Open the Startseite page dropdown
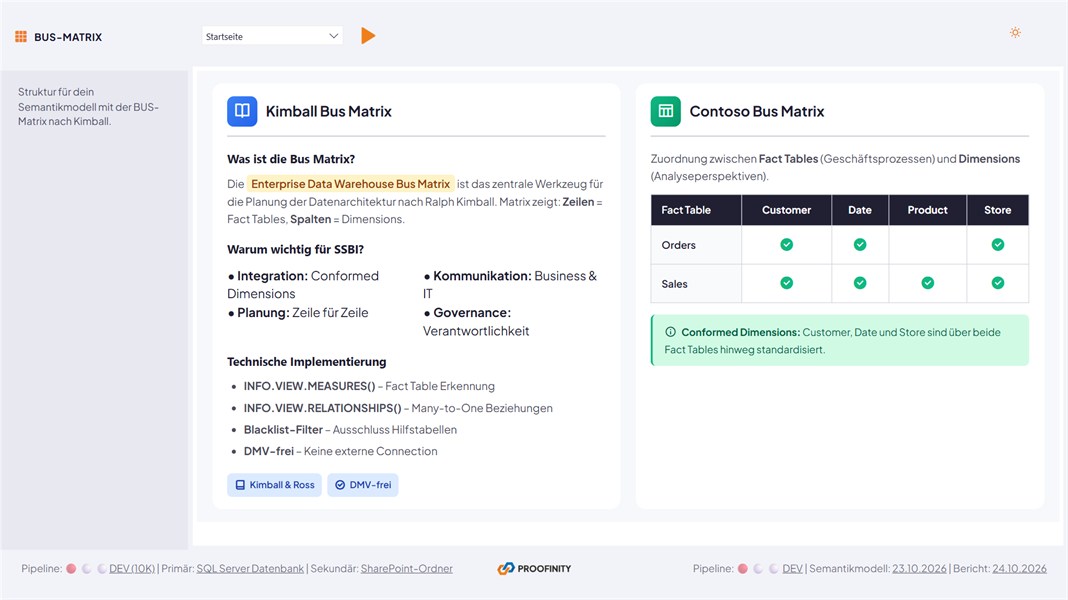Image resolution: width=1068 pixels, height=600 pixels. point(272,36)
